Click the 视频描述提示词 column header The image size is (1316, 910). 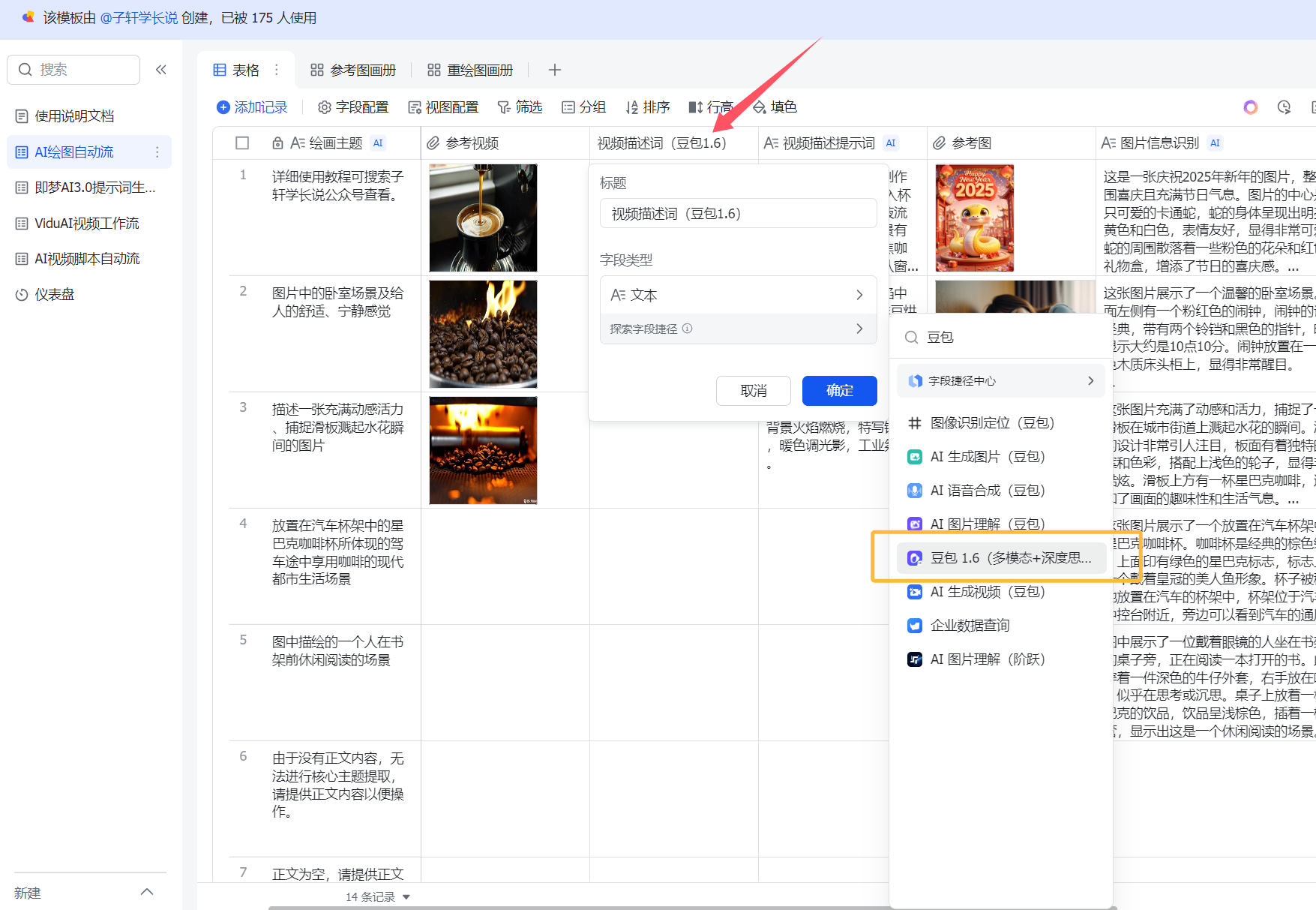click(829, 143)
